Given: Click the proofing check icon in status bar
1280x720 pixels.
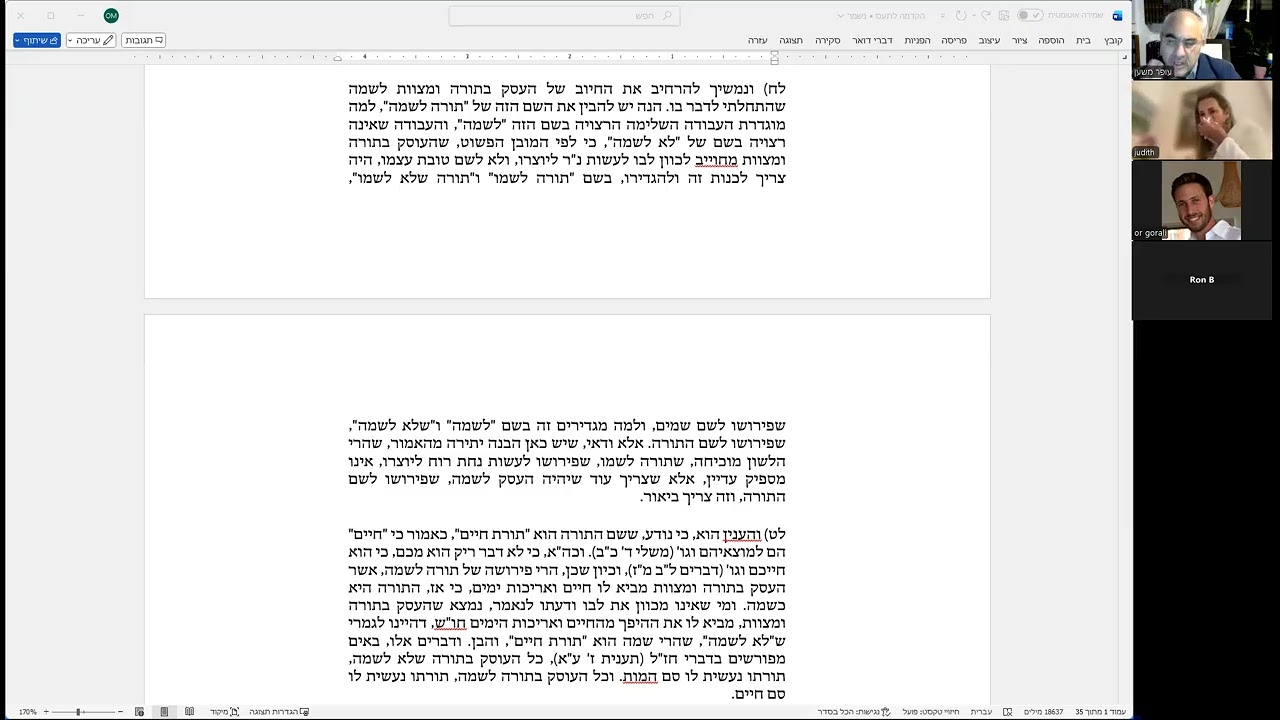Looking at the screenshot, I should (x=1007, y=712).
